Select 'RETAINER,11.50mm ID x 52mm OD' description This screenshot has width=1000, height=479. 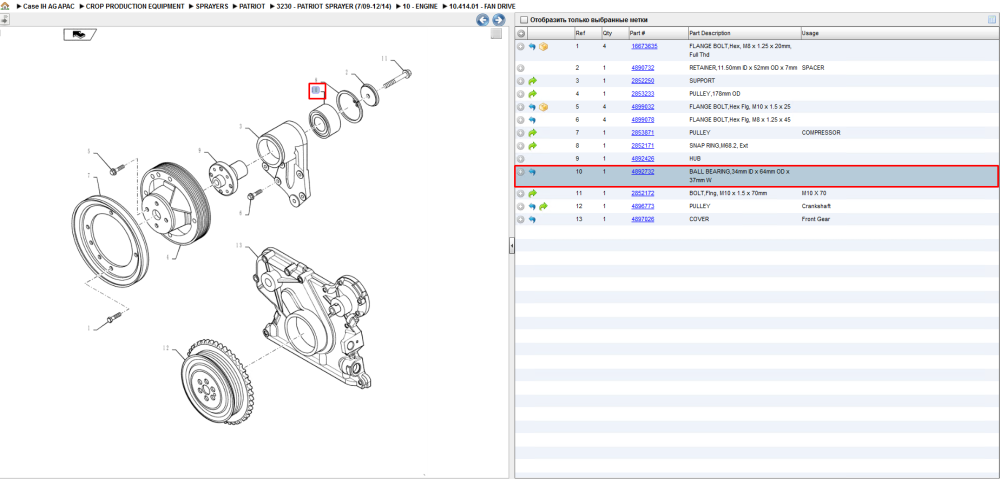coord(744,68)
